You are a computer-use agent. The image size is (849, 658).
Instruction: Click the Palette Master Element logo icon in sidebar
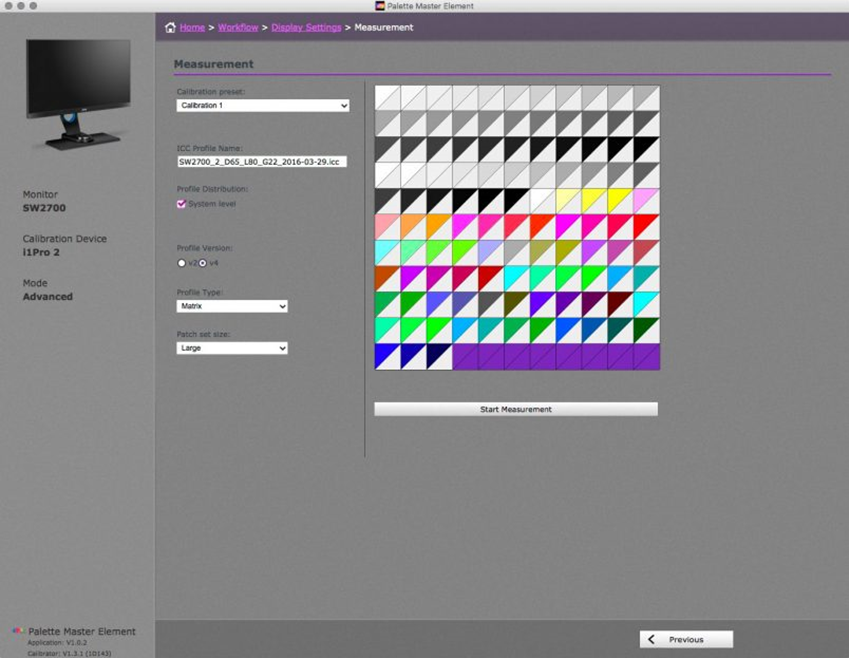(18, 631)
